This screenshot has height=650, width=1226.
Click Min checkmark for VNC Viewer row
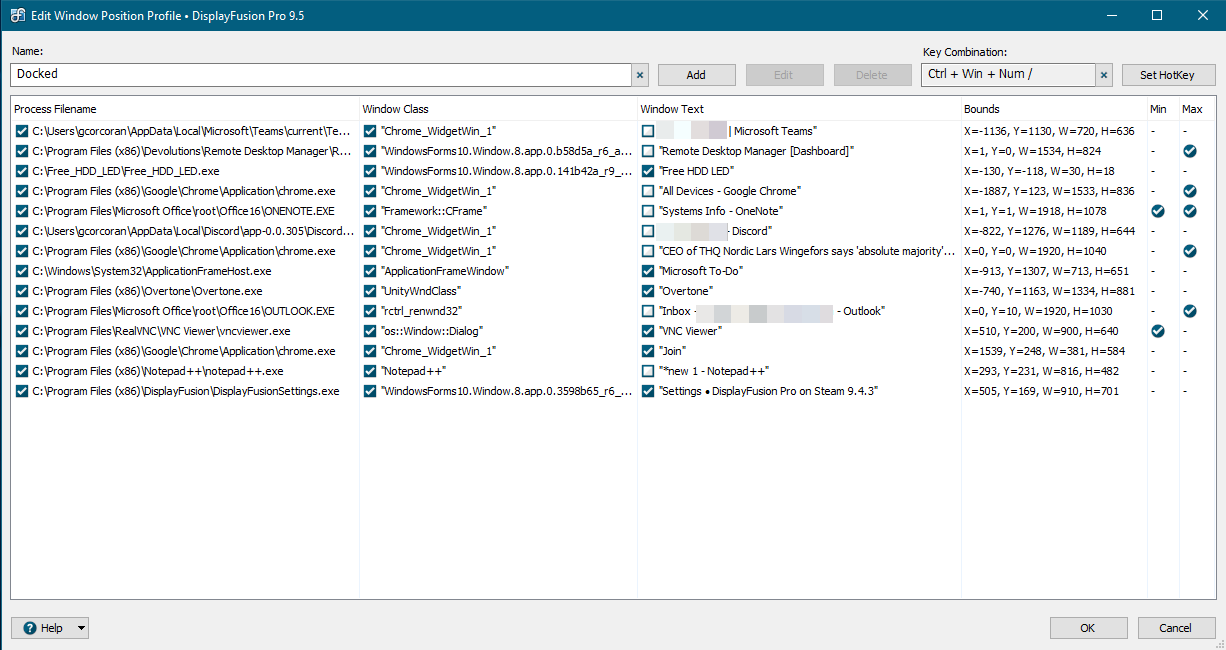[x=1158, y=331]
